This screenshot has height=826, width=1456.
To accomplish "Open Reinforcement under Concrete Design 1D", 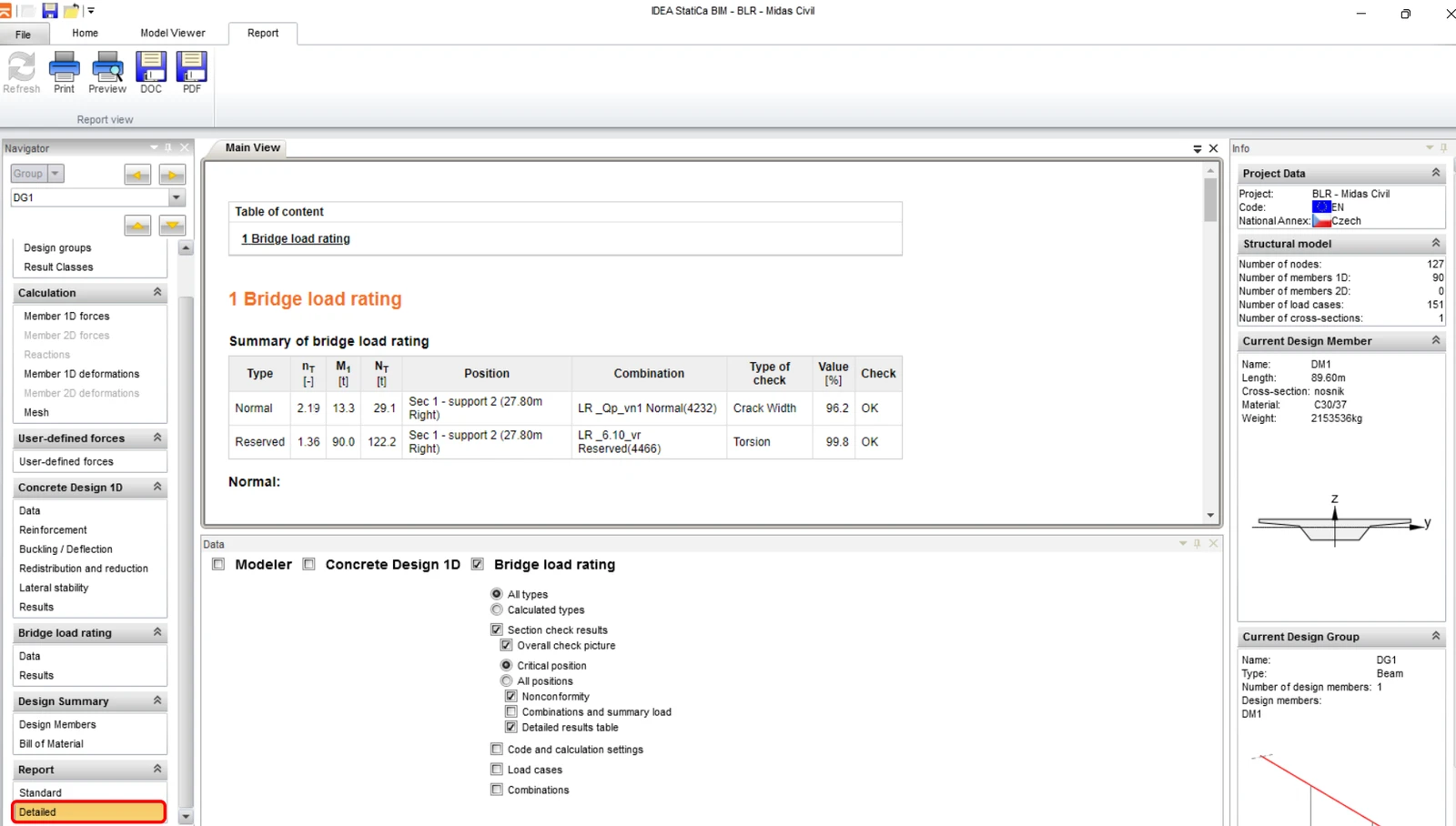I will [x=53, y=529].
